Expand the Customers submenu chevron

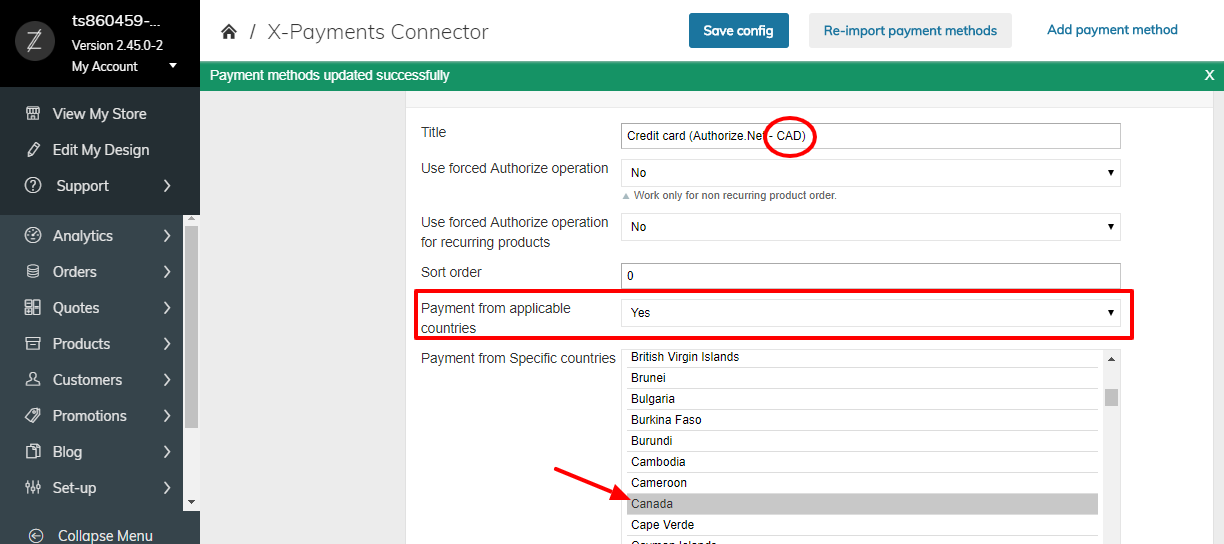[x=167, y=380]
